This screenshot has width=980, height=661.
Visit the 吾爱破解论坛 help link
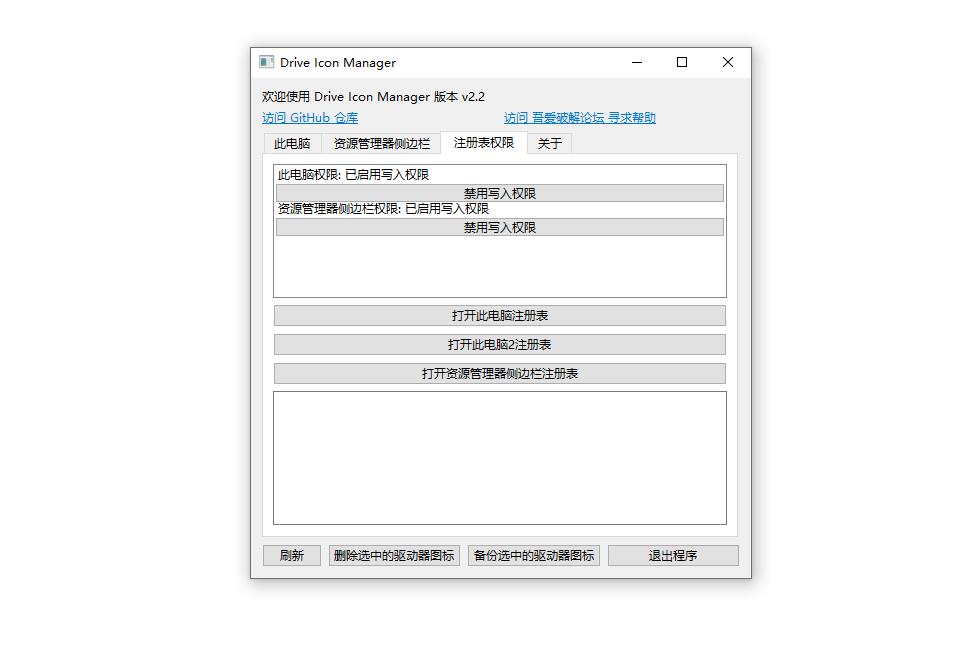[x=580, y=118]
